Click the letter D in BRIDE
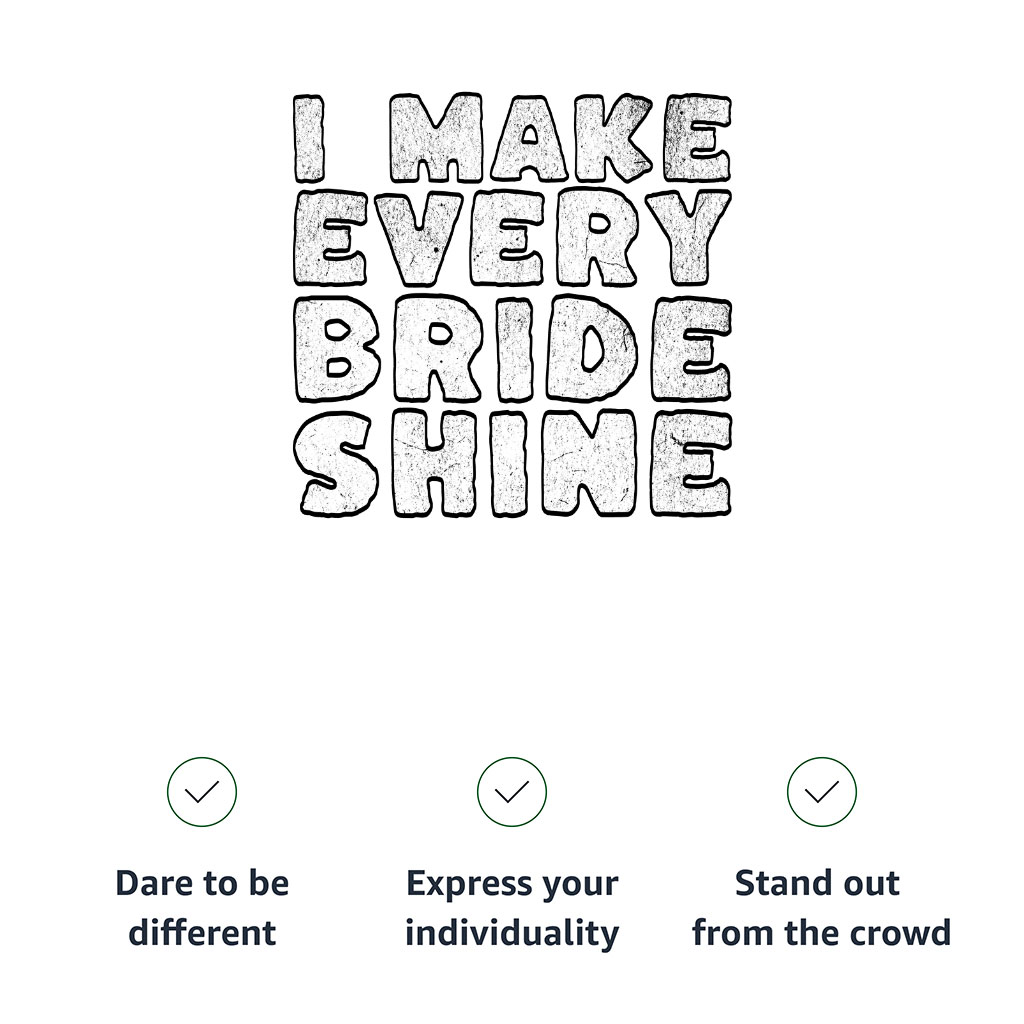 click(593, 350)
